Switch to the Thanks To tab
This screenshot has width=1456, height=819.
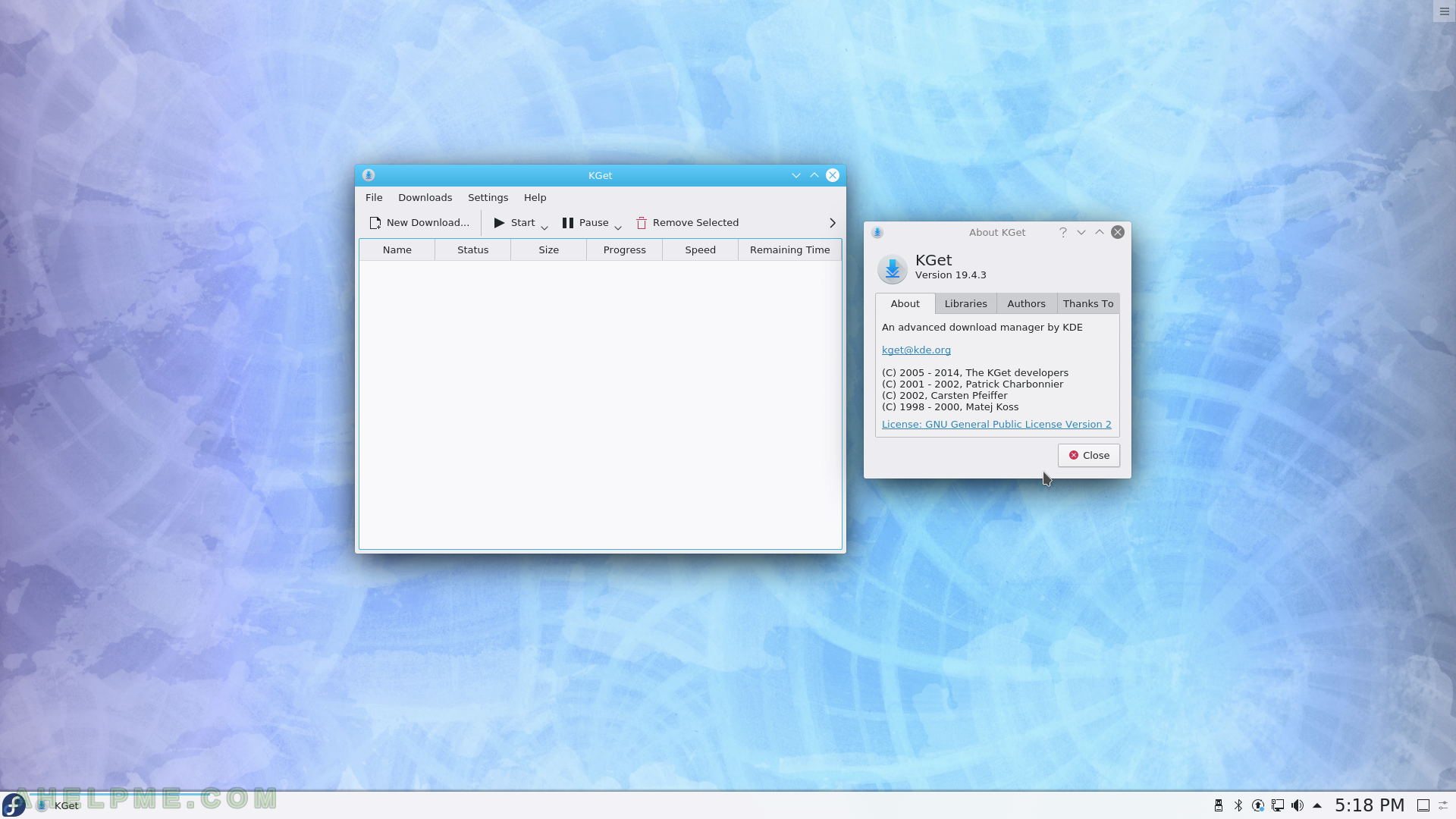1088,303
